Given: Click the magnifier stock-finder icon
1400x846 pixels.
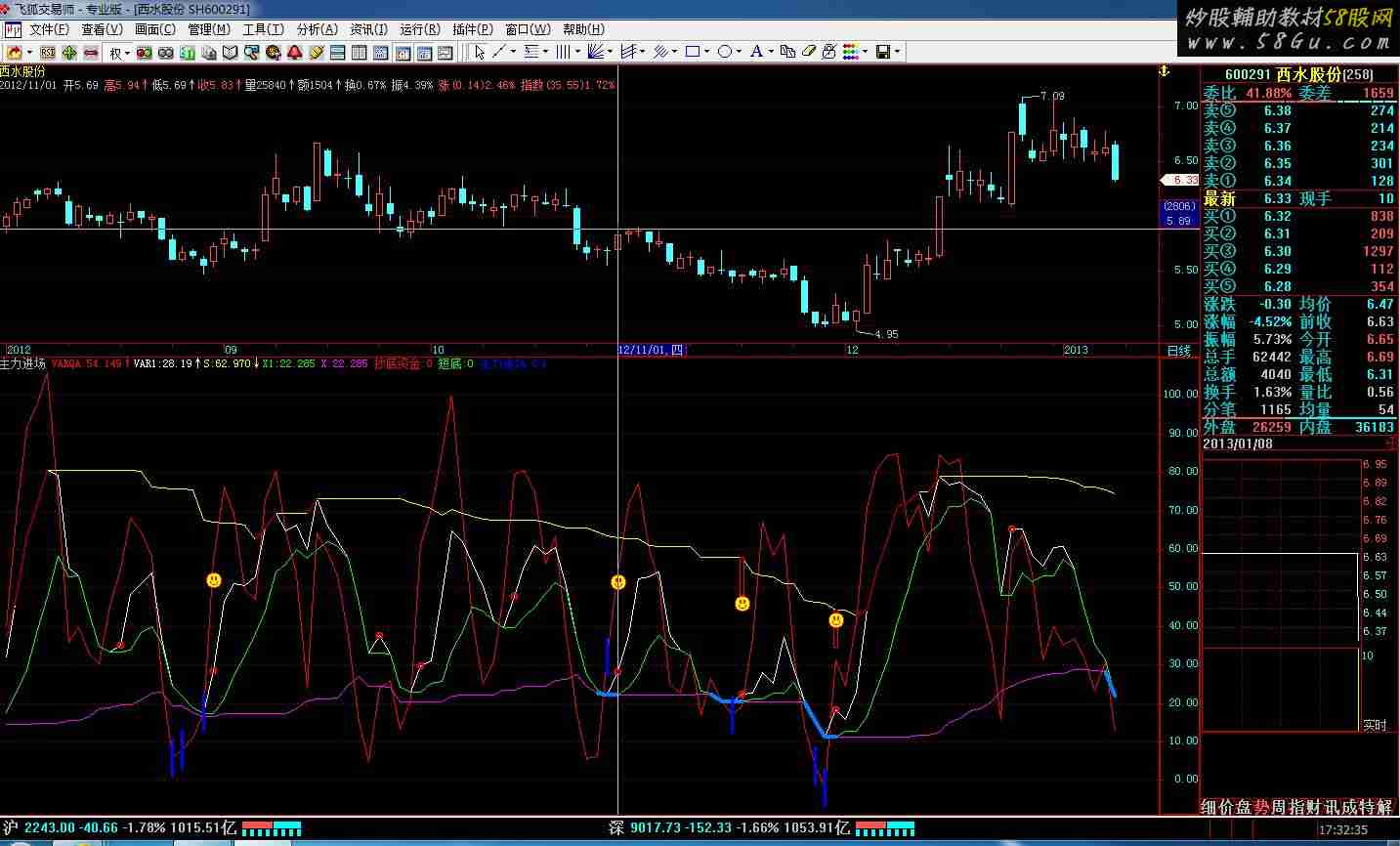Looking at the screenshot, I should pyautogui.click(x=251, y=53).
